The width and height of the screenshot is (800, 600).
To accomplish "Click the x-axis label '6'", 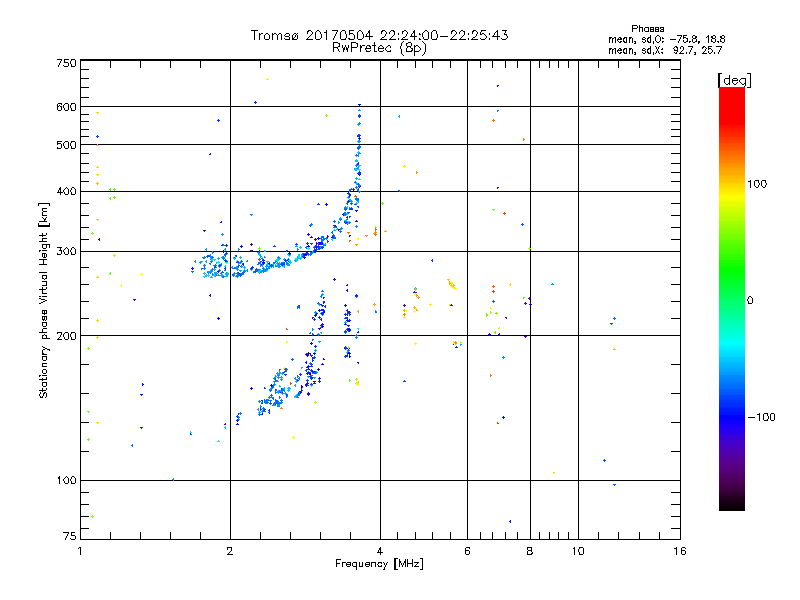I will tap(467, 551).
